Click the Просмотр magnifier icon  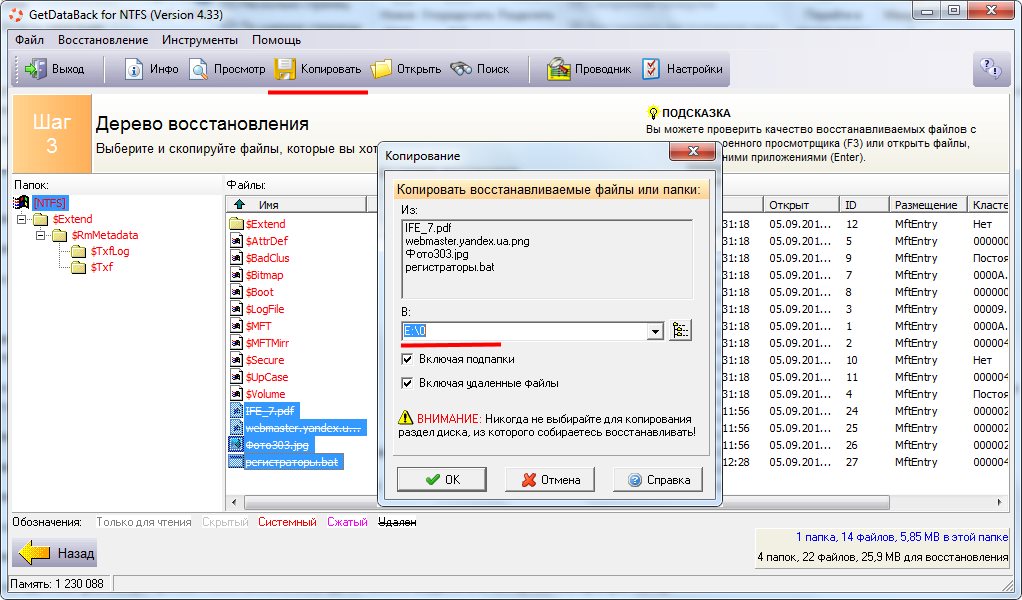click(x=199, y=69)
